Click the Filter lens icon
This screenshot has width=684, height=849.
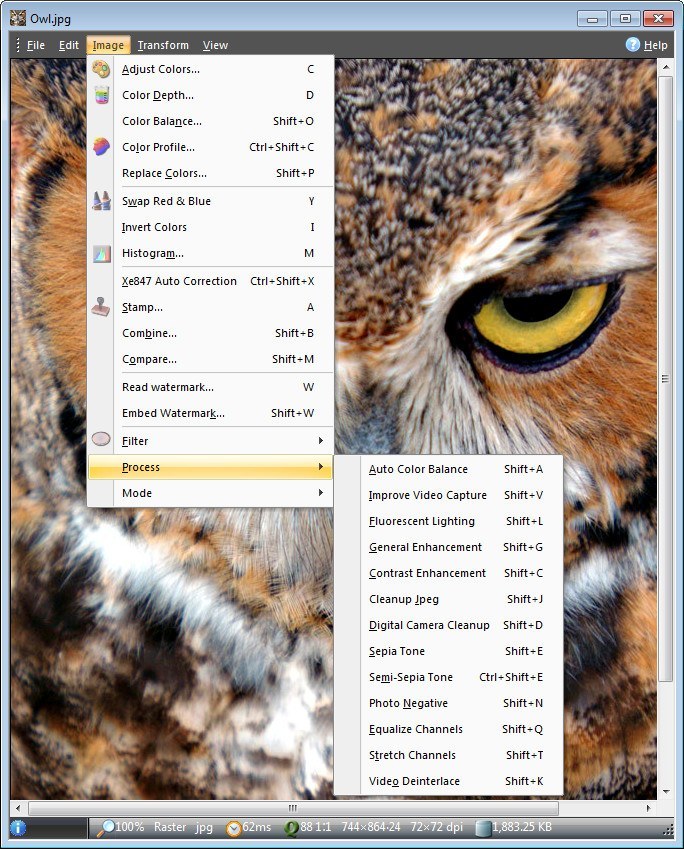pos(101,439)
